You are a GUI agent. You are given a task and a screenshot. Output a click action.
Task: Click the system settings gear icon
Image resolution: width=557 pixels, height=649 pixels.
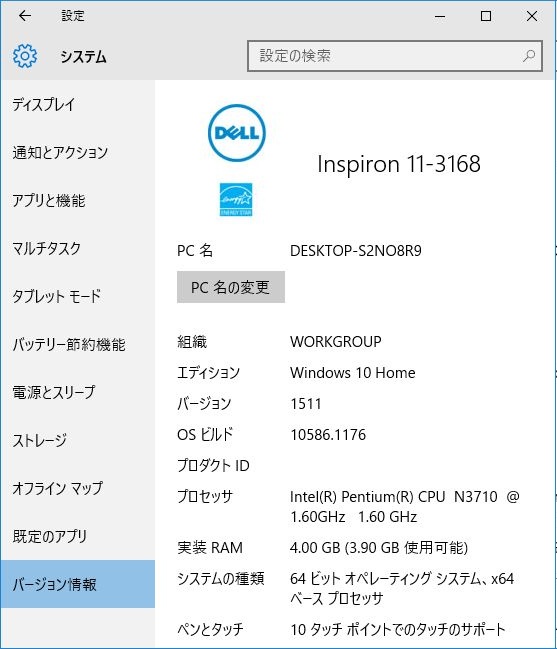pos(25,56)
